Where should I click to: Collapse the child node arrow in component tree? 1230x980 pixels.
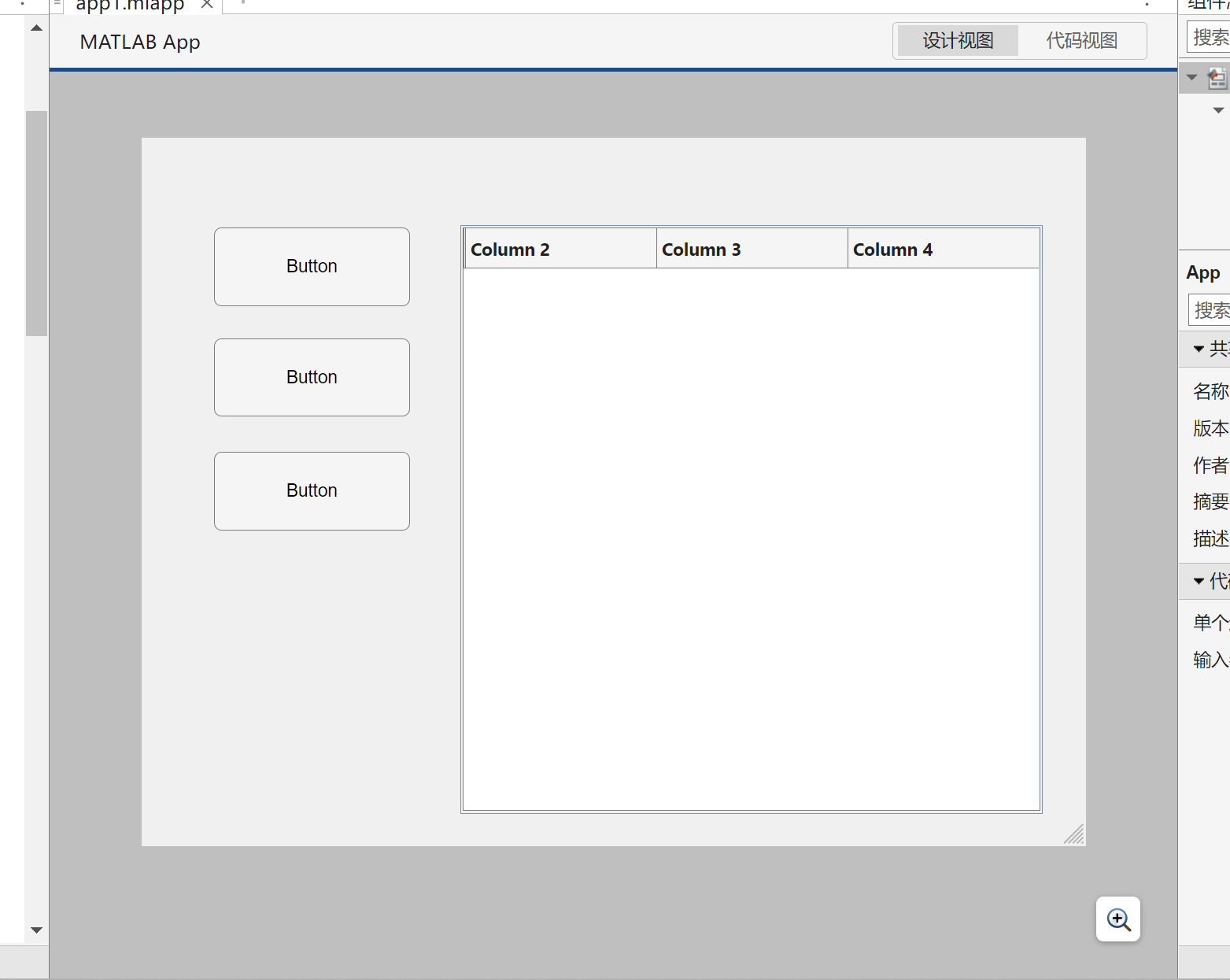tap(1218, 110)
